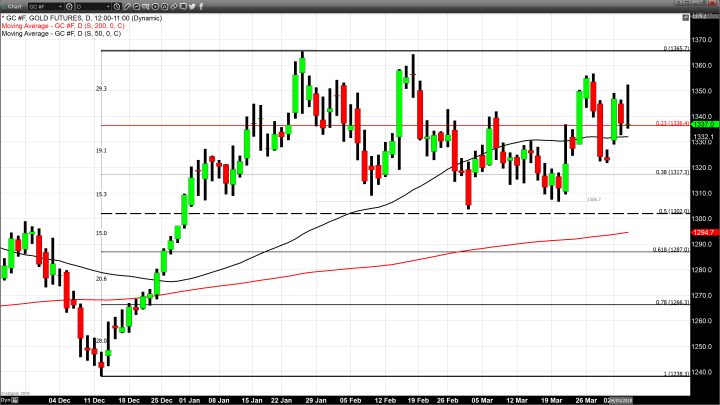Share the chart via the Facebook icon

[201, 6]
